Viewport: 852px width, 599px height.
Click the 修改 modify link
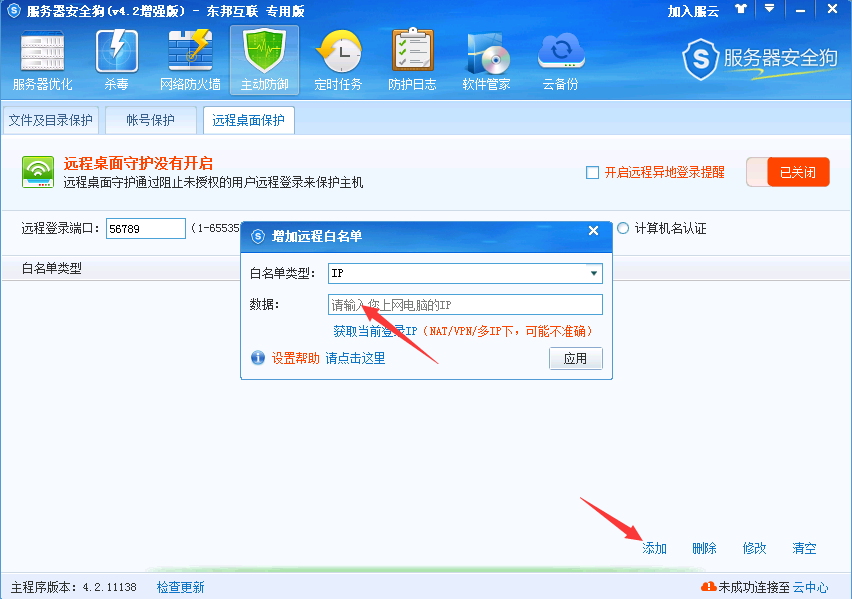click(x=754, y=548)
